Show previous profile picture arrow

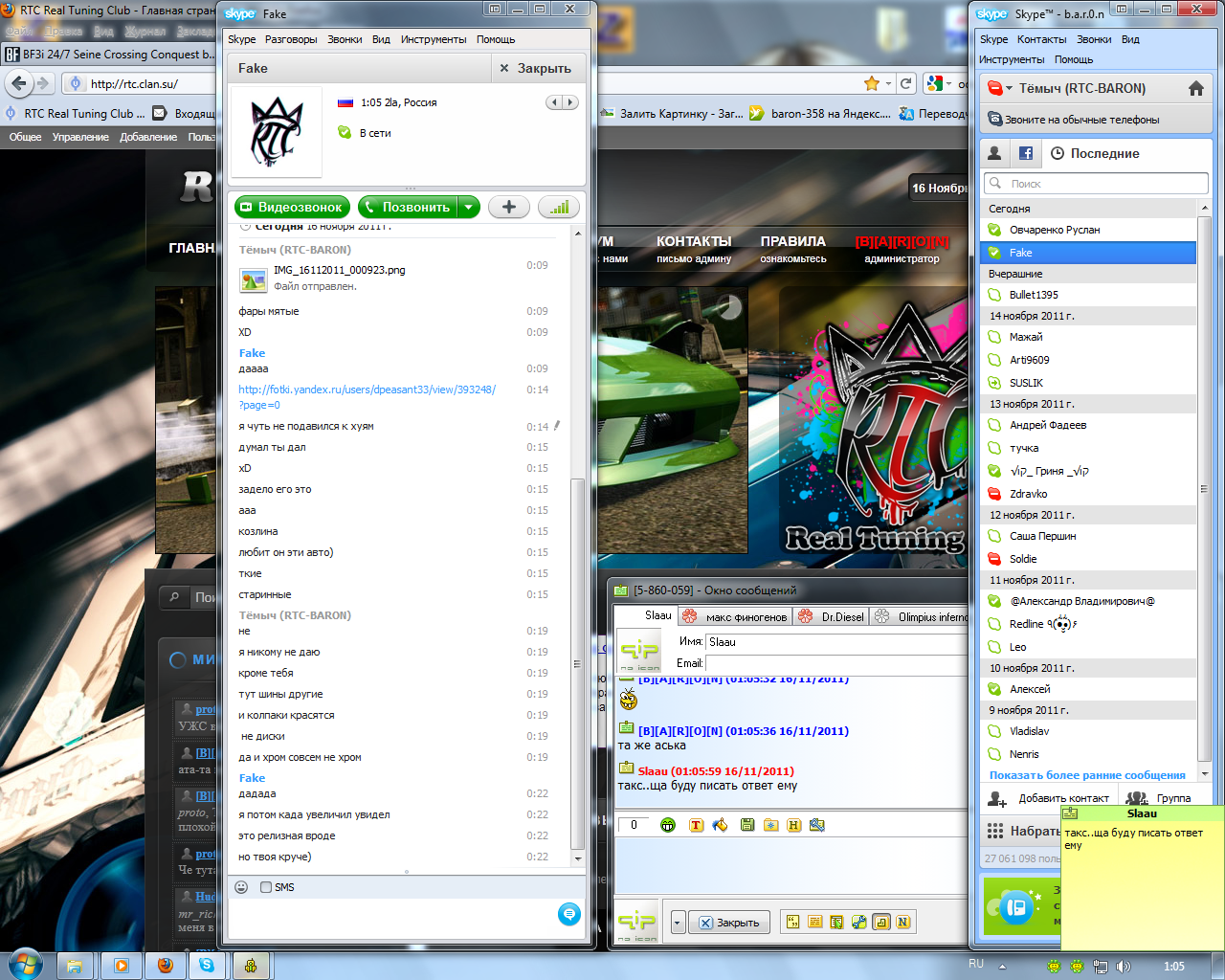coord(554,102)
